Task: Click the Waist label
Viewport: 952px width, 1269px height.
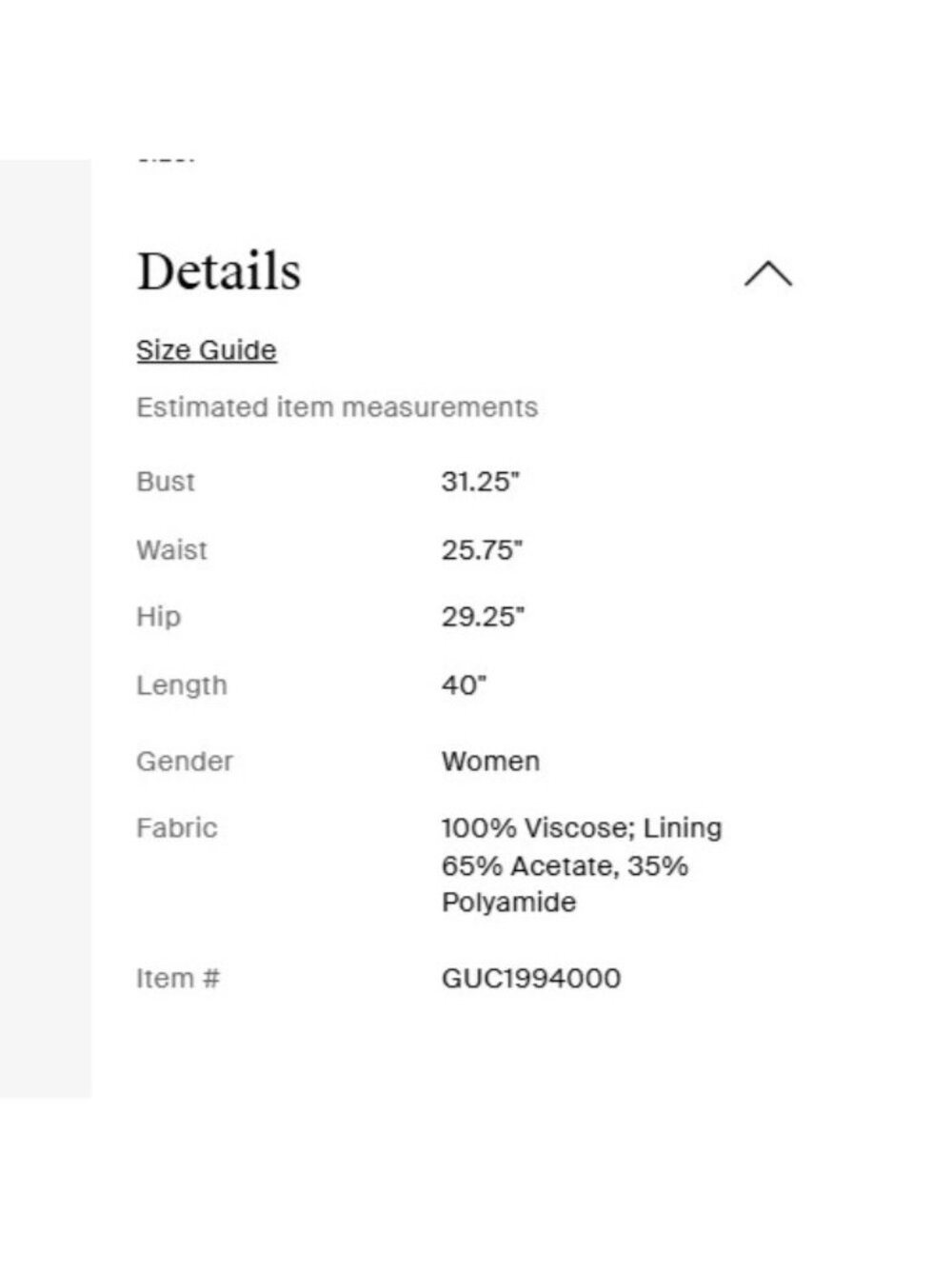Action: 171,550
